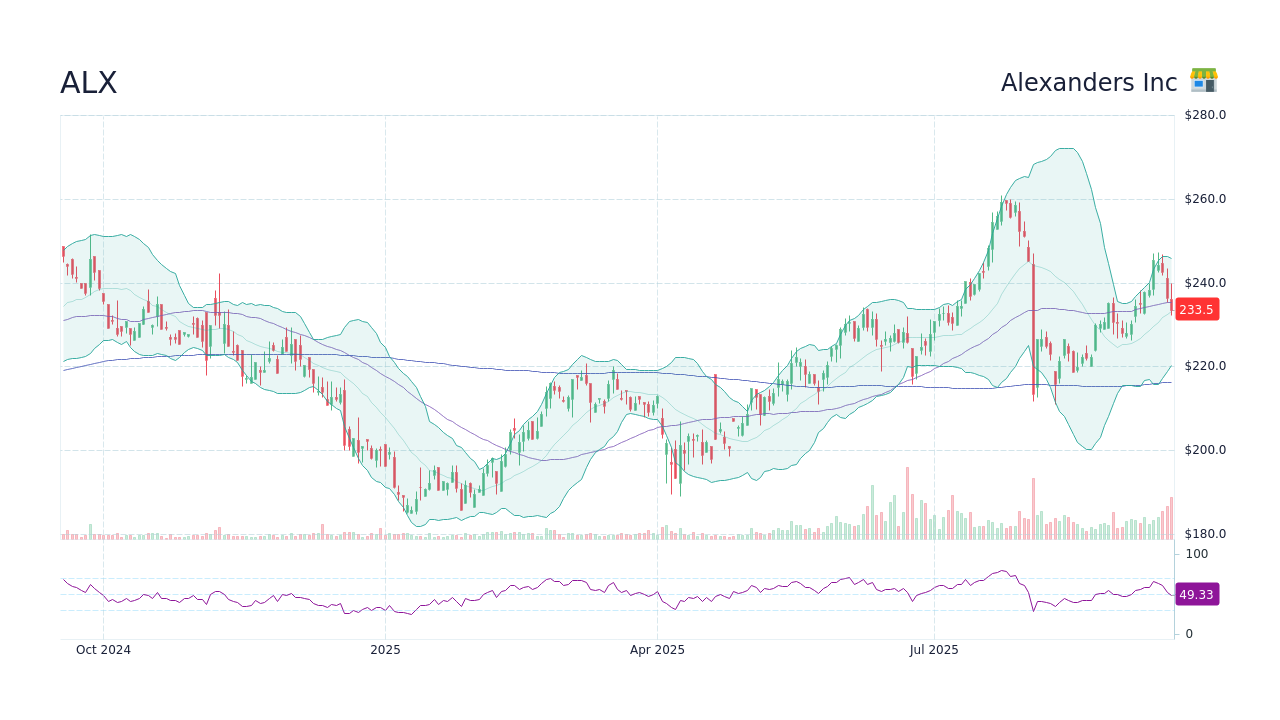Click the $260.0 price axis label
The image size is (1280, 720).
[1205, 199]
